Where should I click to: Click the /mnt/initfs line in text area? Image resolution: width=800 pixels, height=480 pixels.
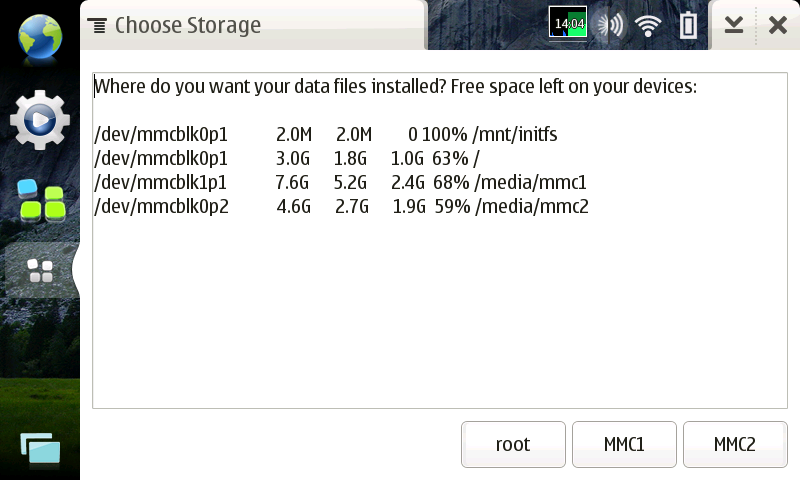point(326,134)
